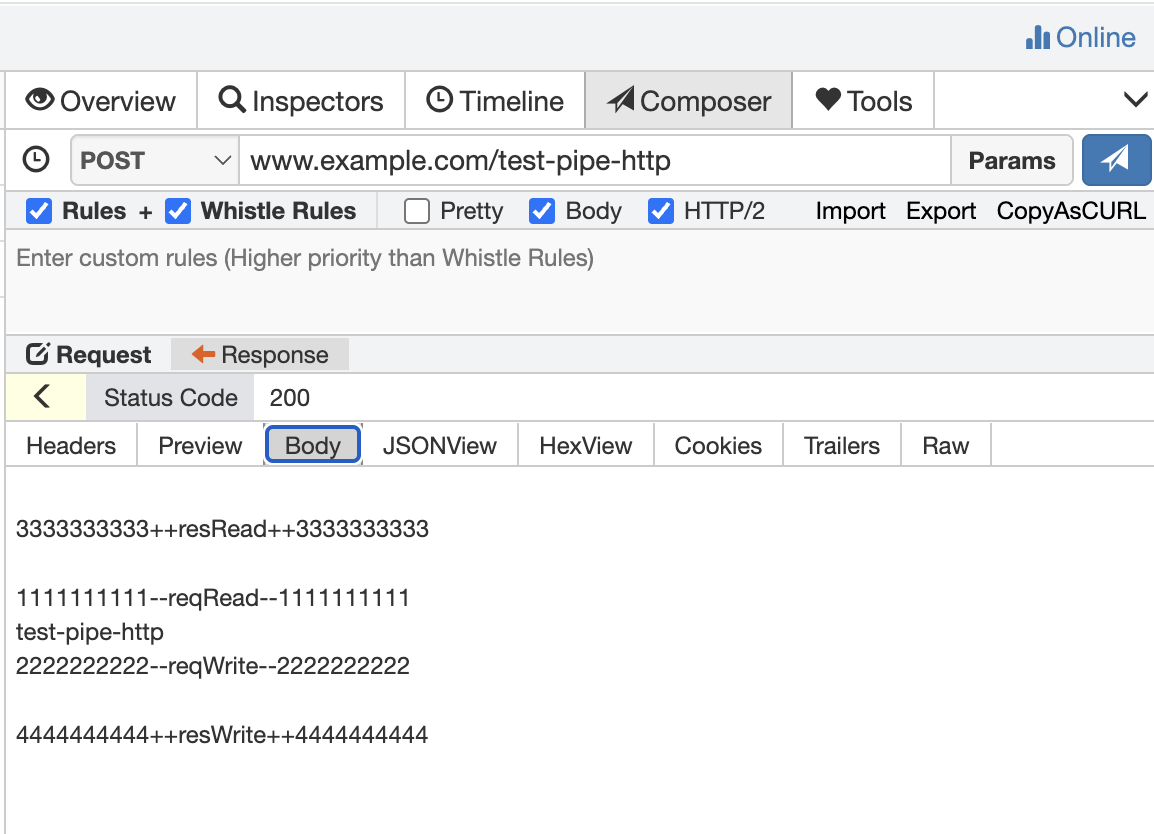Open the history clock icon beside POST
The width and height of the screenshot is (1154, 834).
tap(36, 160)
